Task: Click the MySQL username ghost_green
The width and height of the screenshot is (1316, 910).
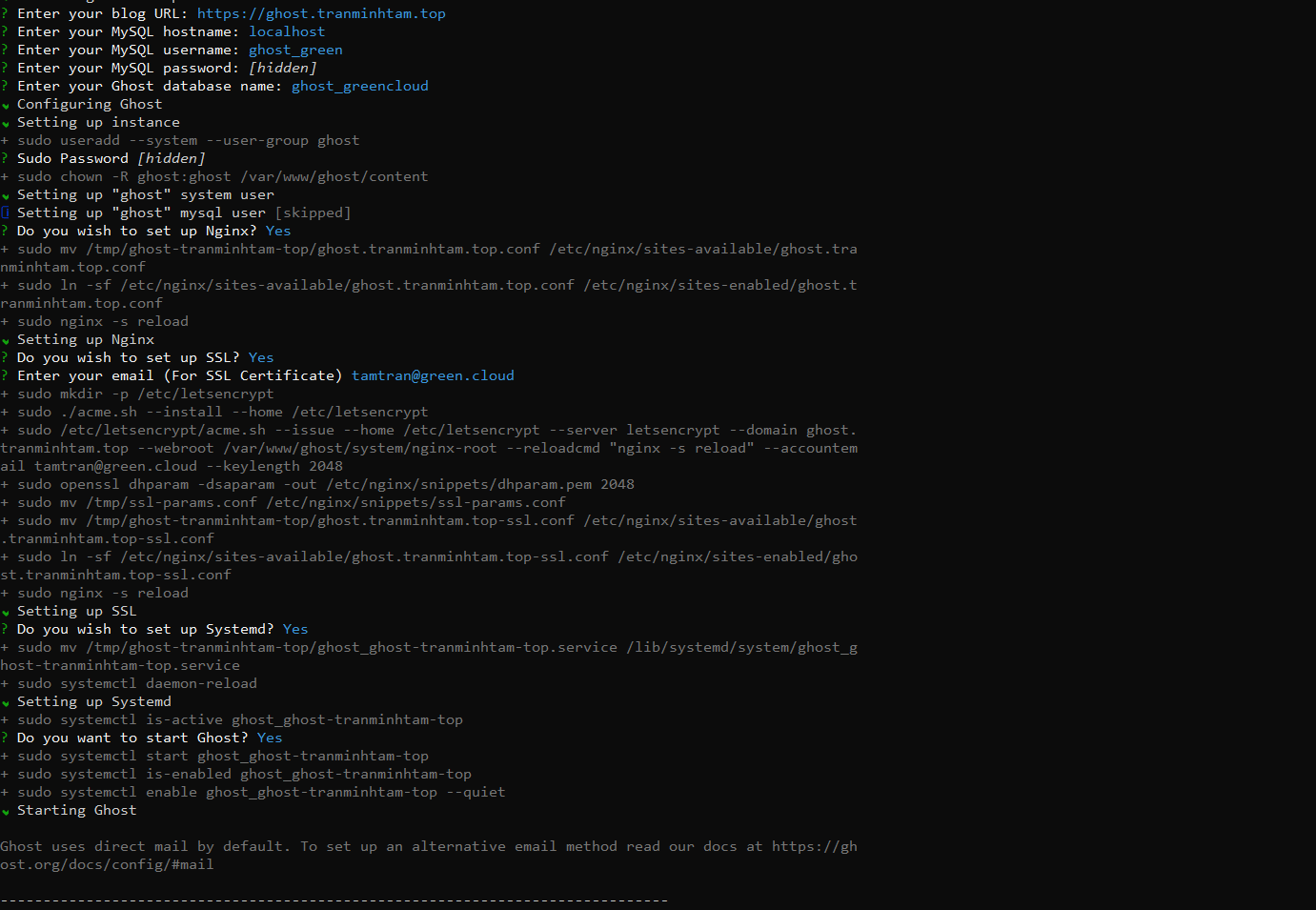Action: [x=295, y=50]
